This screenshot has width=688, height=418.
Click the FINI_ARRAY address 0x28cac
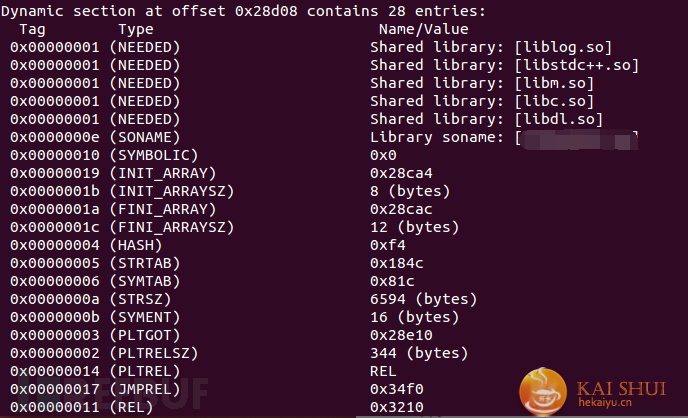401,209
